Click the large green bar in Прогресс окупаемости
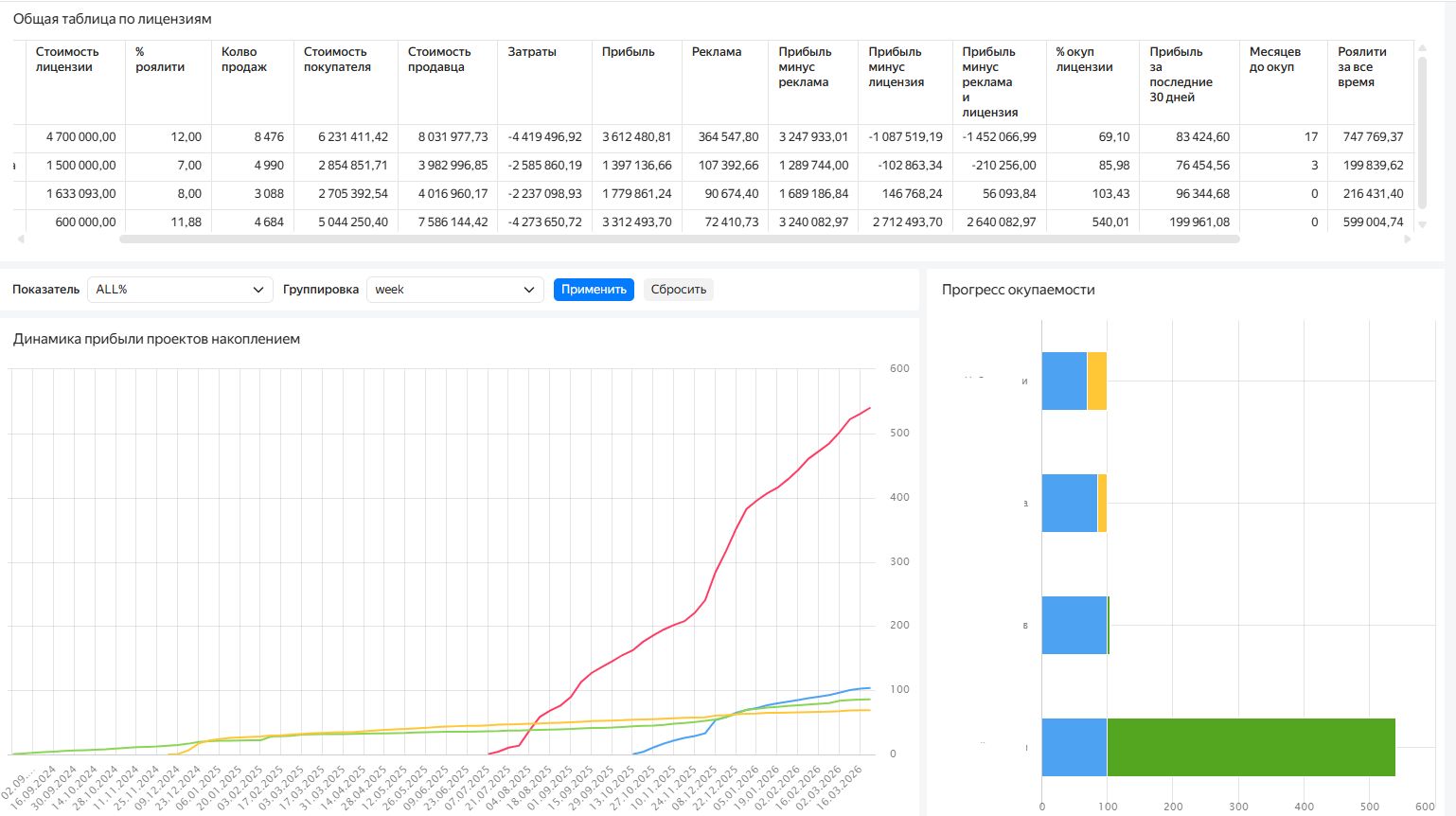Viewport: 1456px width, 816px height. click(1251, 748)
